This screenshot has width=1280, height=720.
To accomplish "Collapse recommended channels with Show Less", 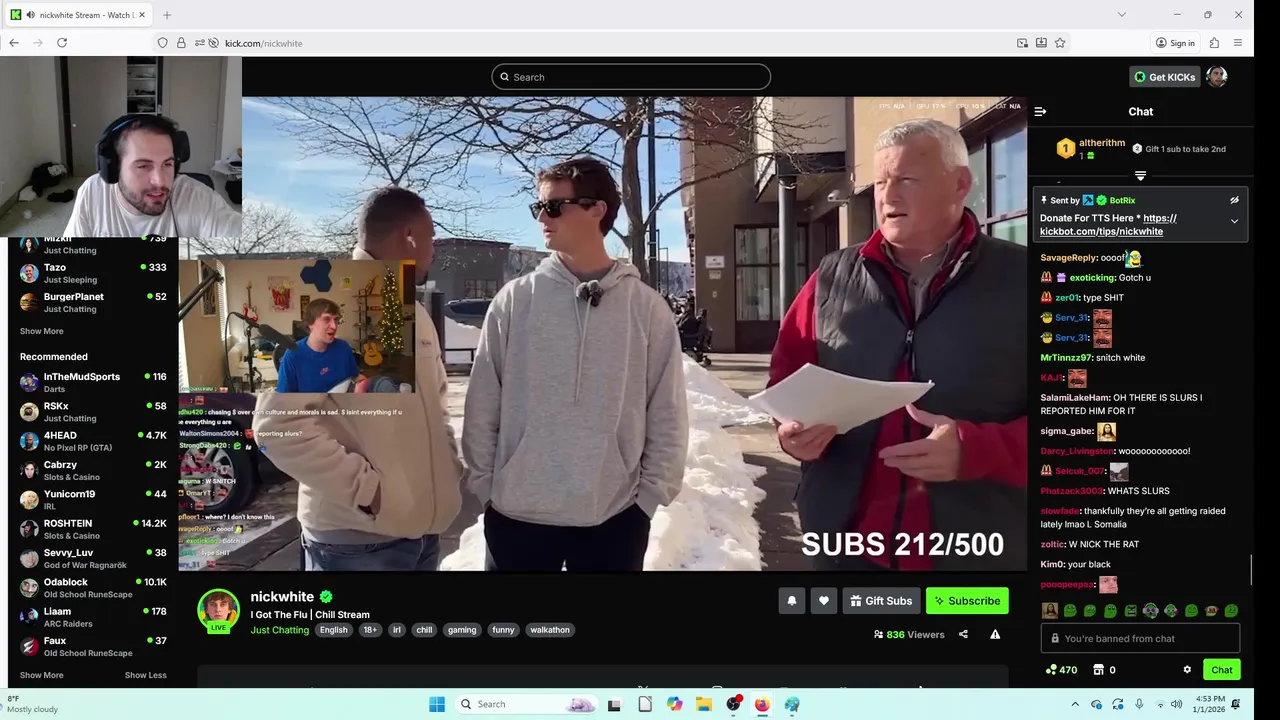I will (146, 675).
